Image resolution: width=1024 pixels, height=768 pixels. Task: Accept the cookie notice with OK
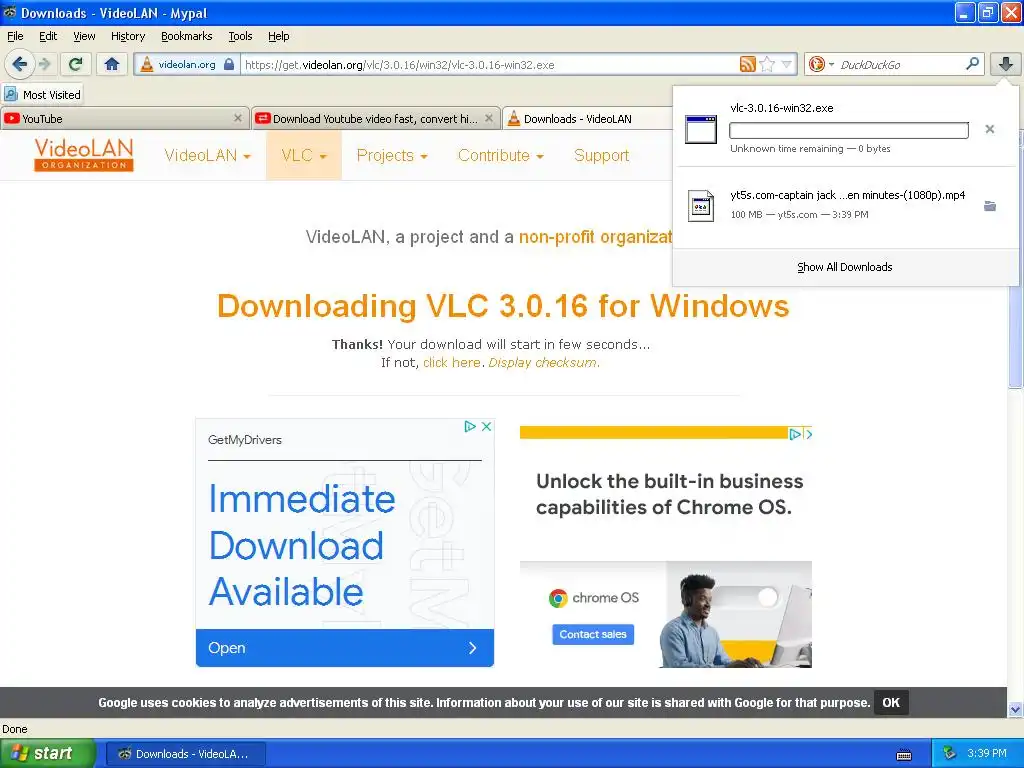[x=891, y=703]
